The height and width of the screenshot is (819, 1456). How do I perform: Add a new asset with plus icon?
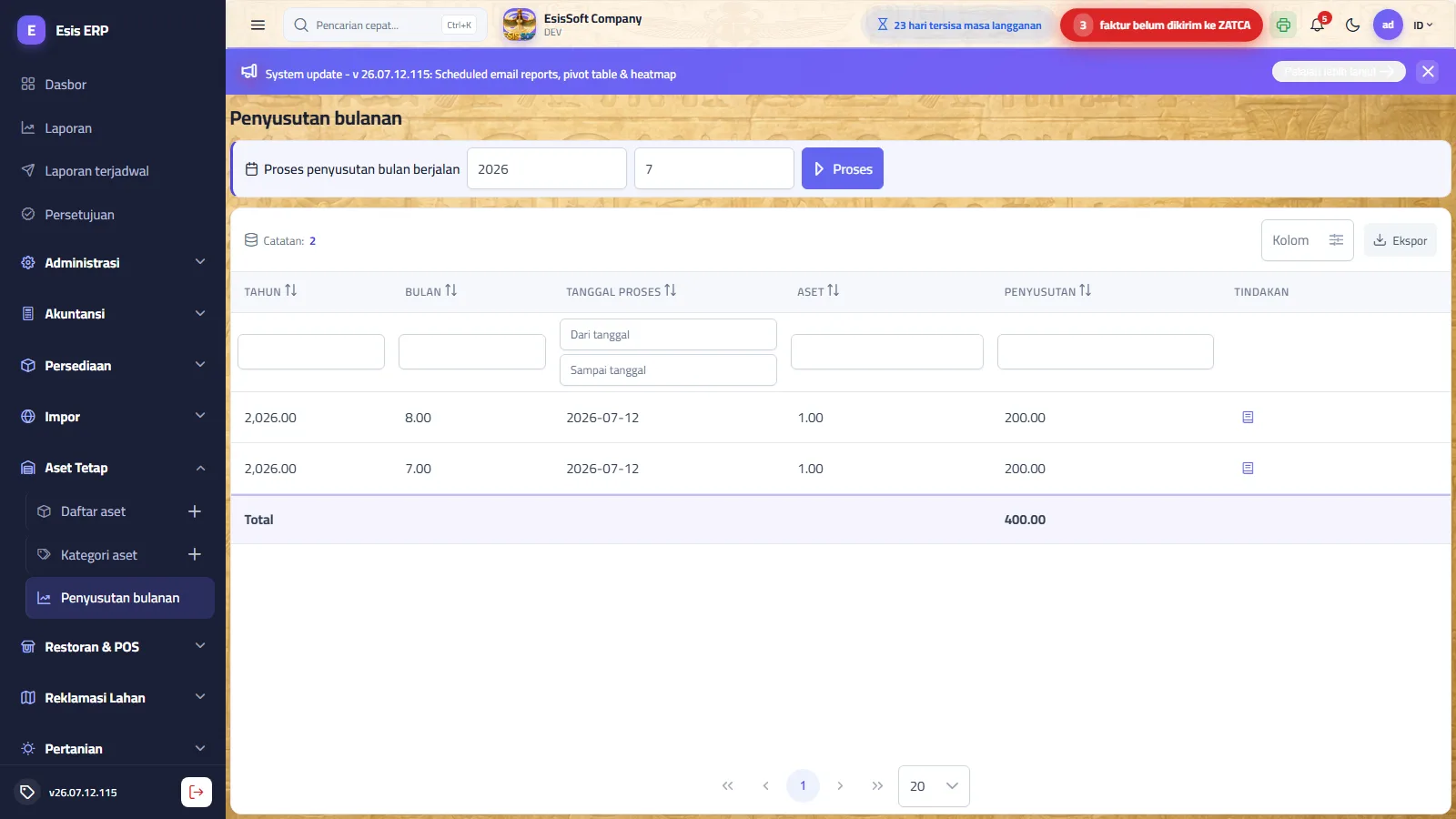click(x=194, y=511)
